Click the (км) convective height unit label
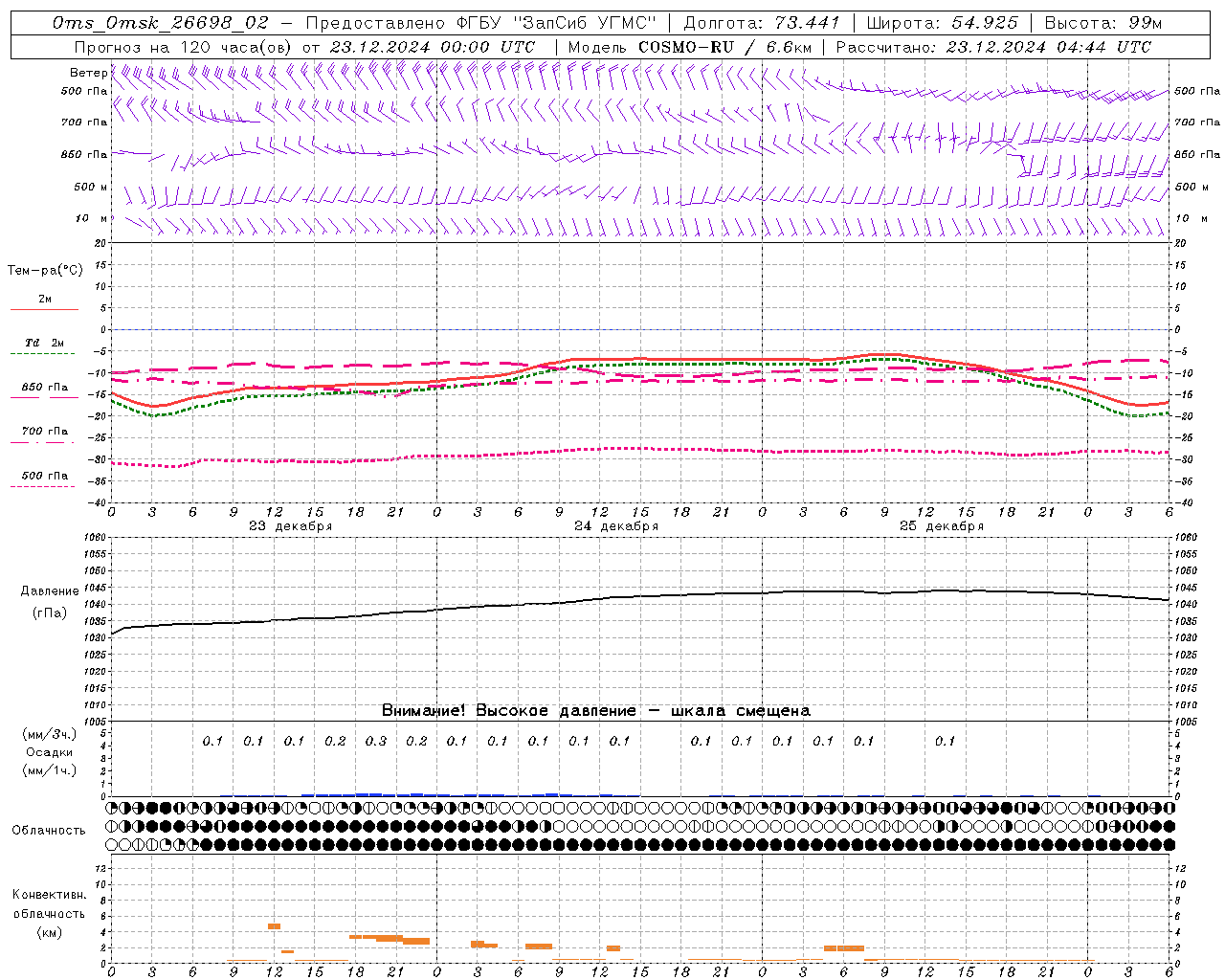 [x=49, y=932]
